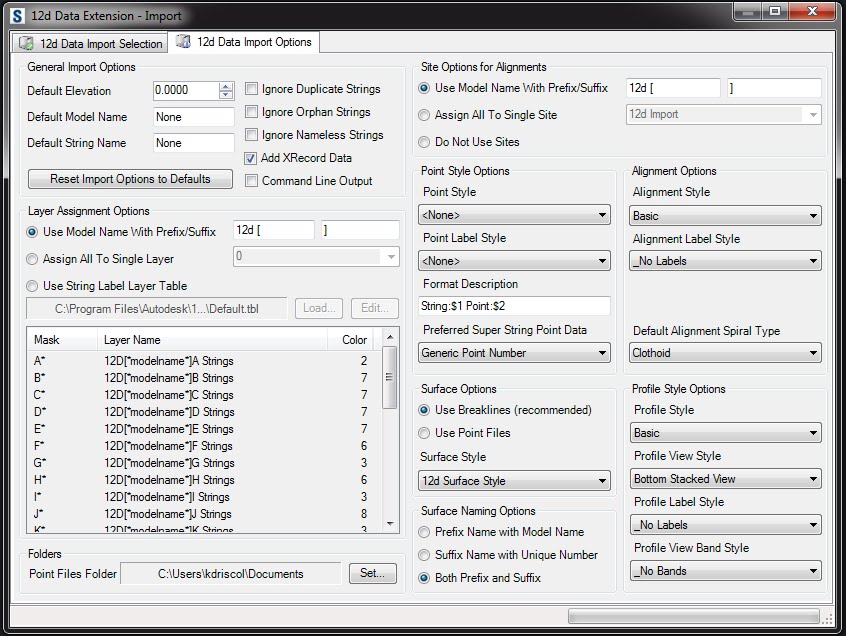Click the layer table scrollbar thumb

(x=390, y=377)
